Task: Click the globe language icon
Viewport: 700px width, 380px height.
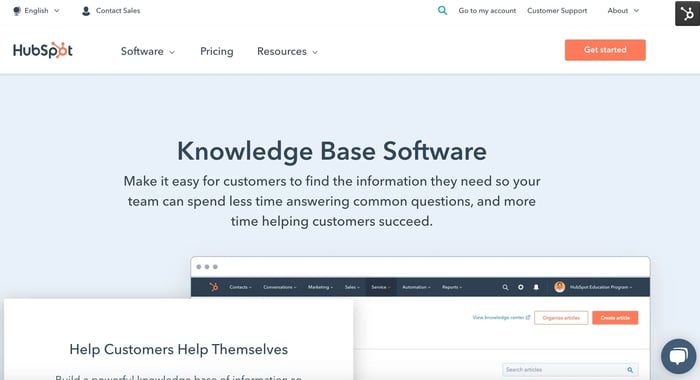Action: point(17,11)
